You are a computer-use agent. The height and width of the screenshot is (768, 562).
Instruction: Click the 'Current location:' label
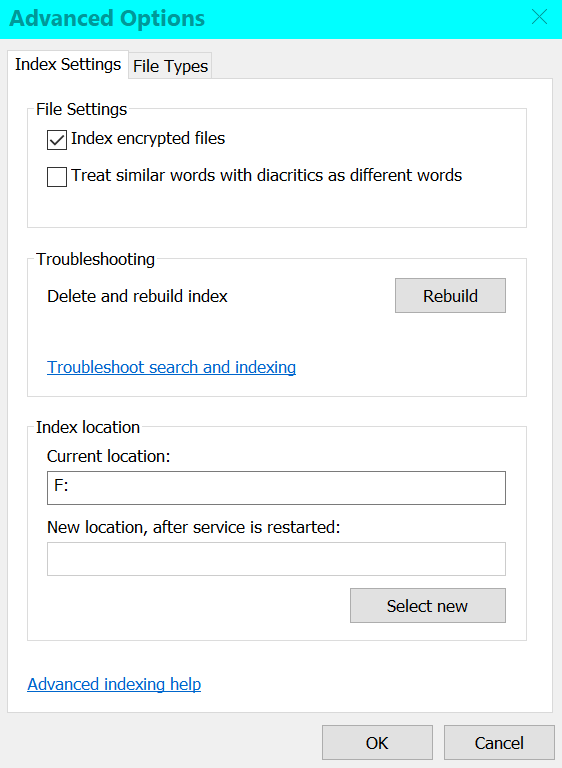tap(108, 456)
